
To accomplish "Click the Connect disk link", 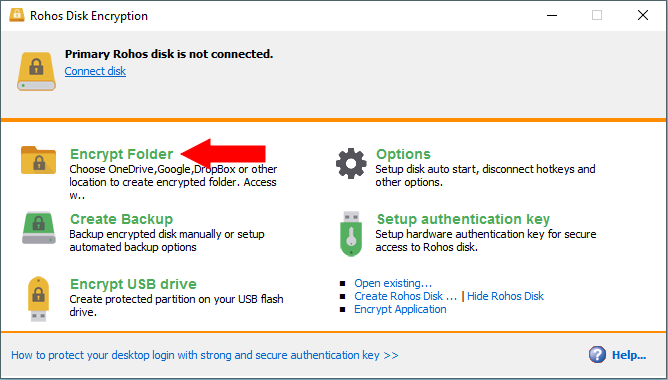I will point(95,71).
